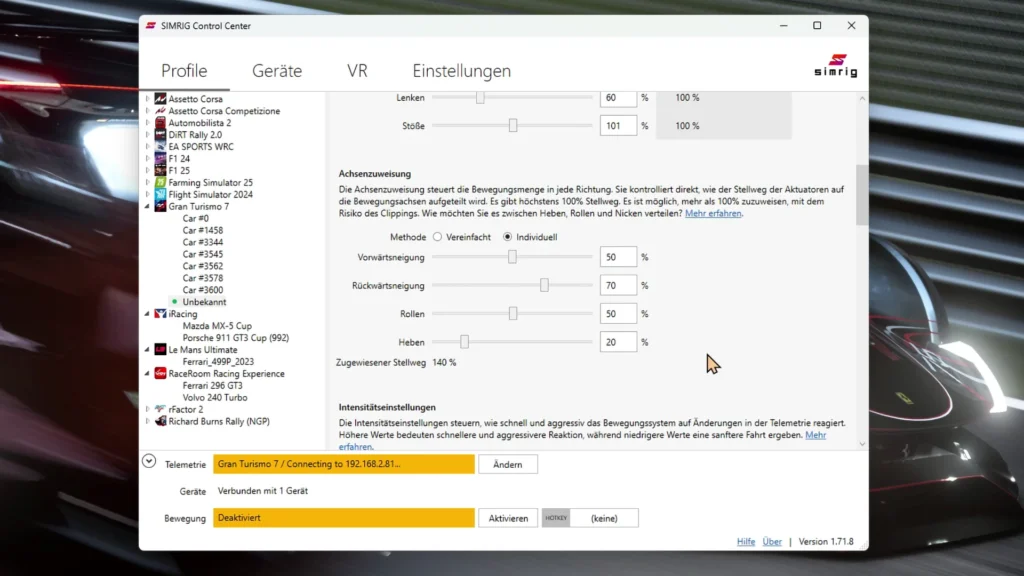Click the Heben percentage input field
This screenshot has width=1024, height=576.
pos(618,342)
